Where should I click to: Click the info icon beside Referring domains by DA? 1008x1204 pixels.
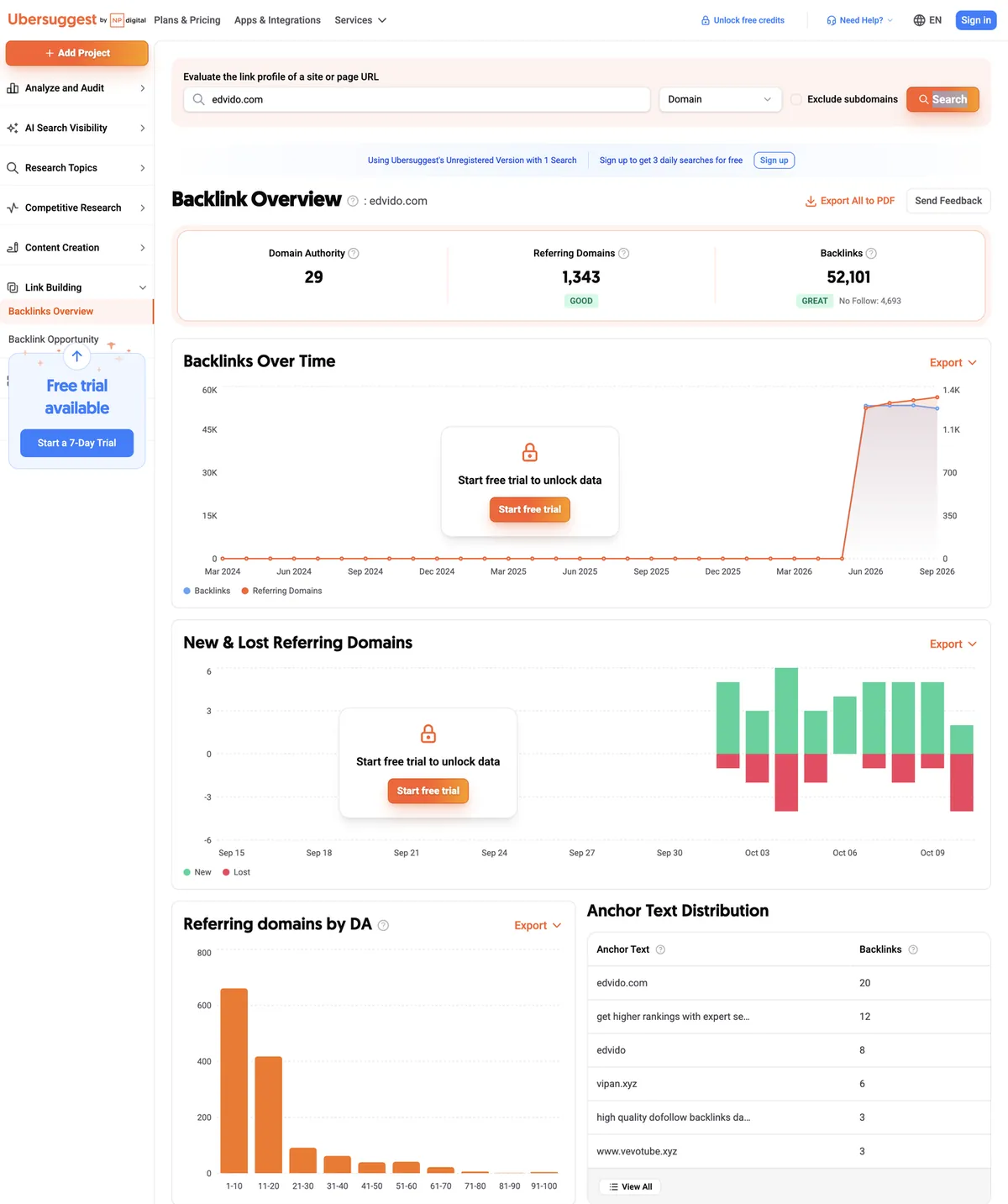[383, 925]
